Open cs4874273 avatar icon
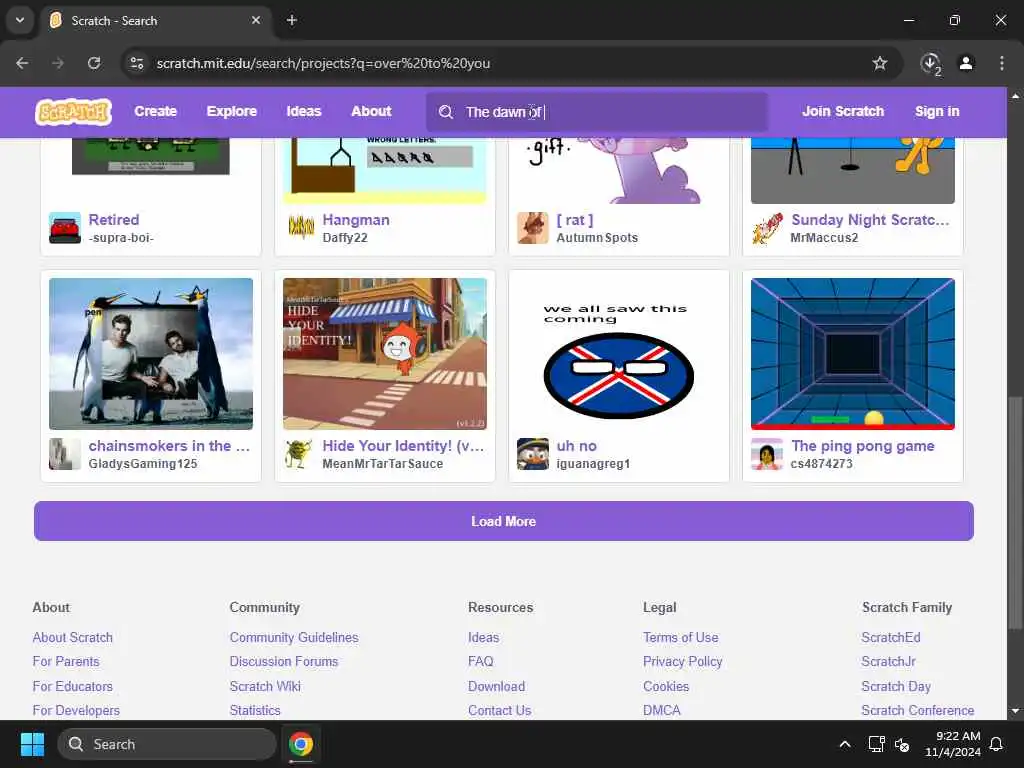Screen dimensions: 1024x768 767,454
